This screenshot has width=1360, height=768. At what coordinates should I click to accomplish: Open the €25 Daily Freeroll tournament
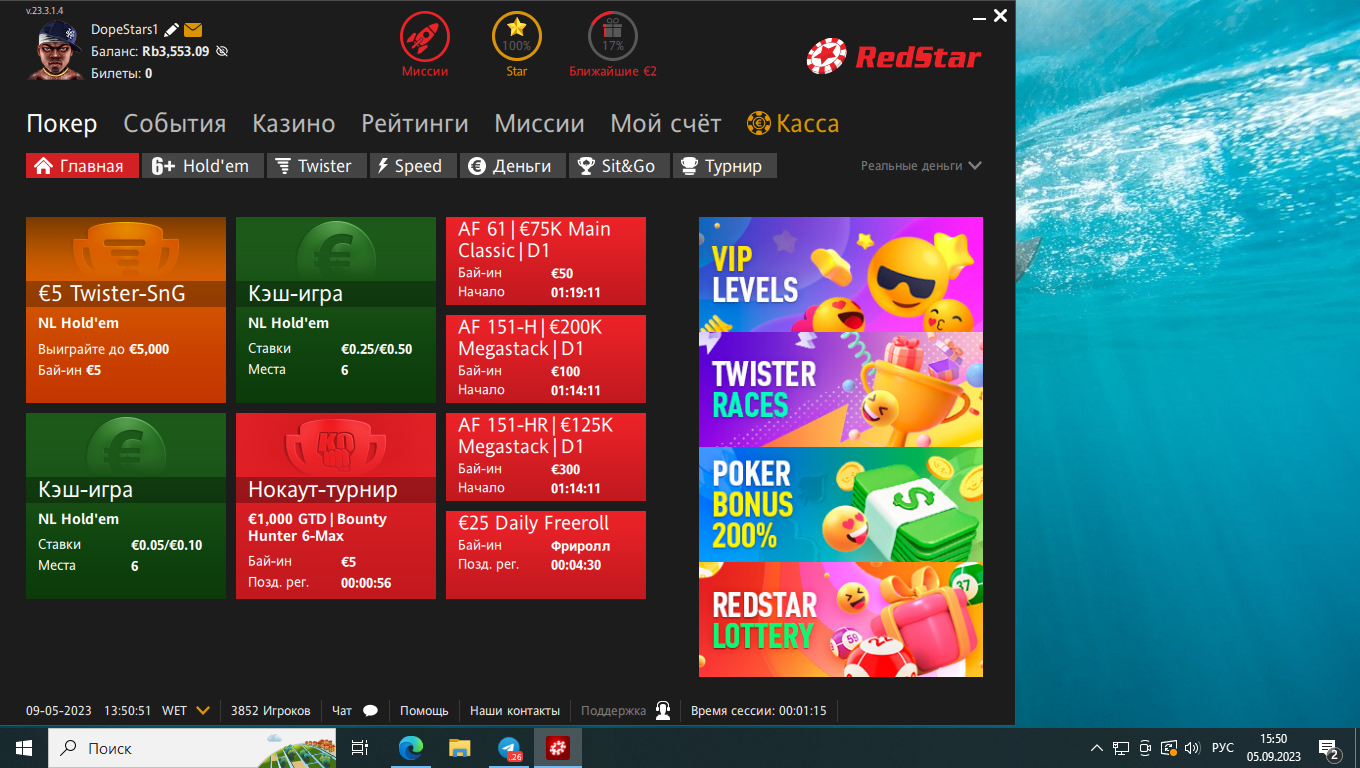click(546, 555)
